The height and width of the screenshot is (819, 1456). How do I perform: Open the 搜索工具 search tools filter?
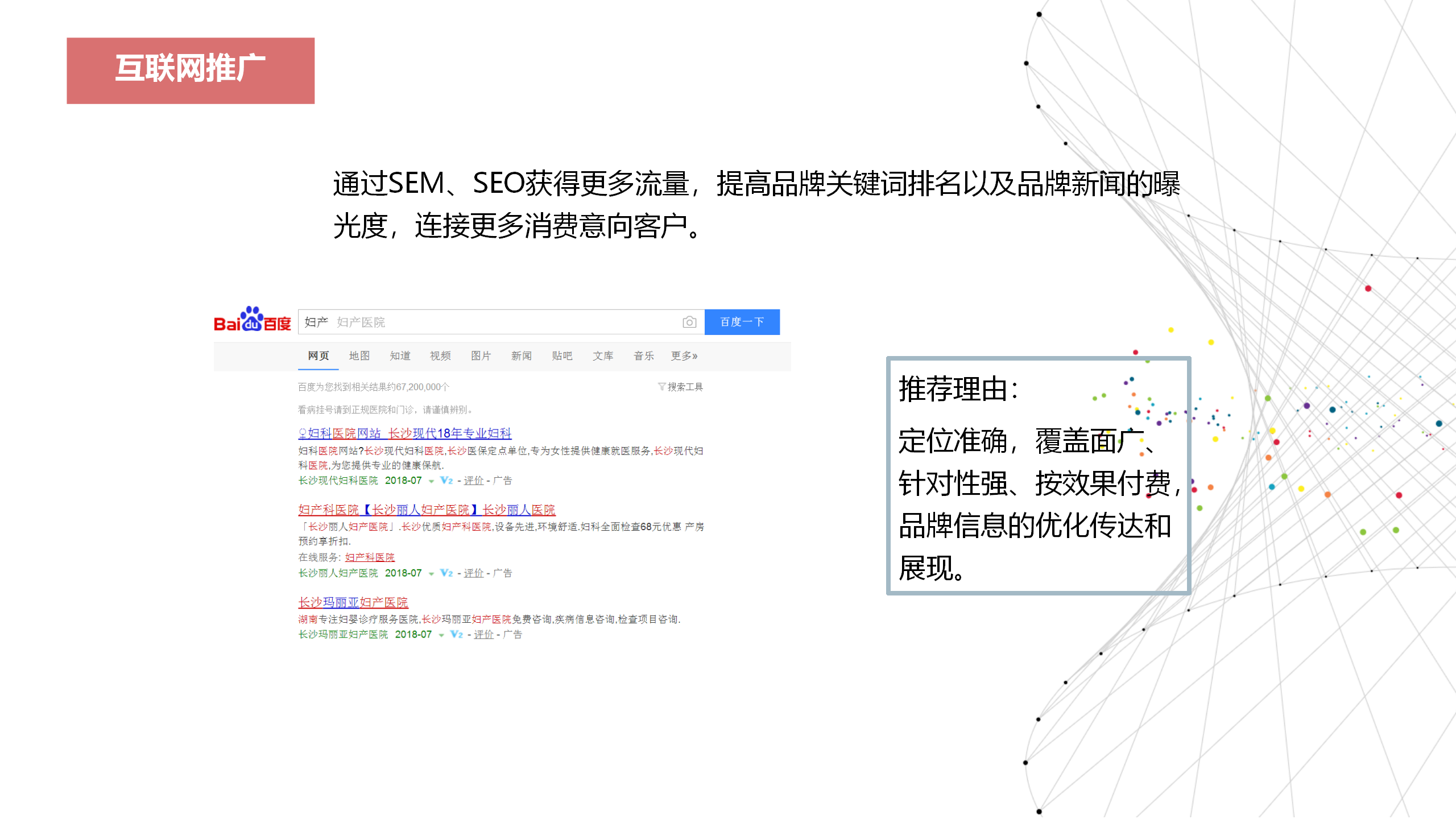tap(680, 387)
